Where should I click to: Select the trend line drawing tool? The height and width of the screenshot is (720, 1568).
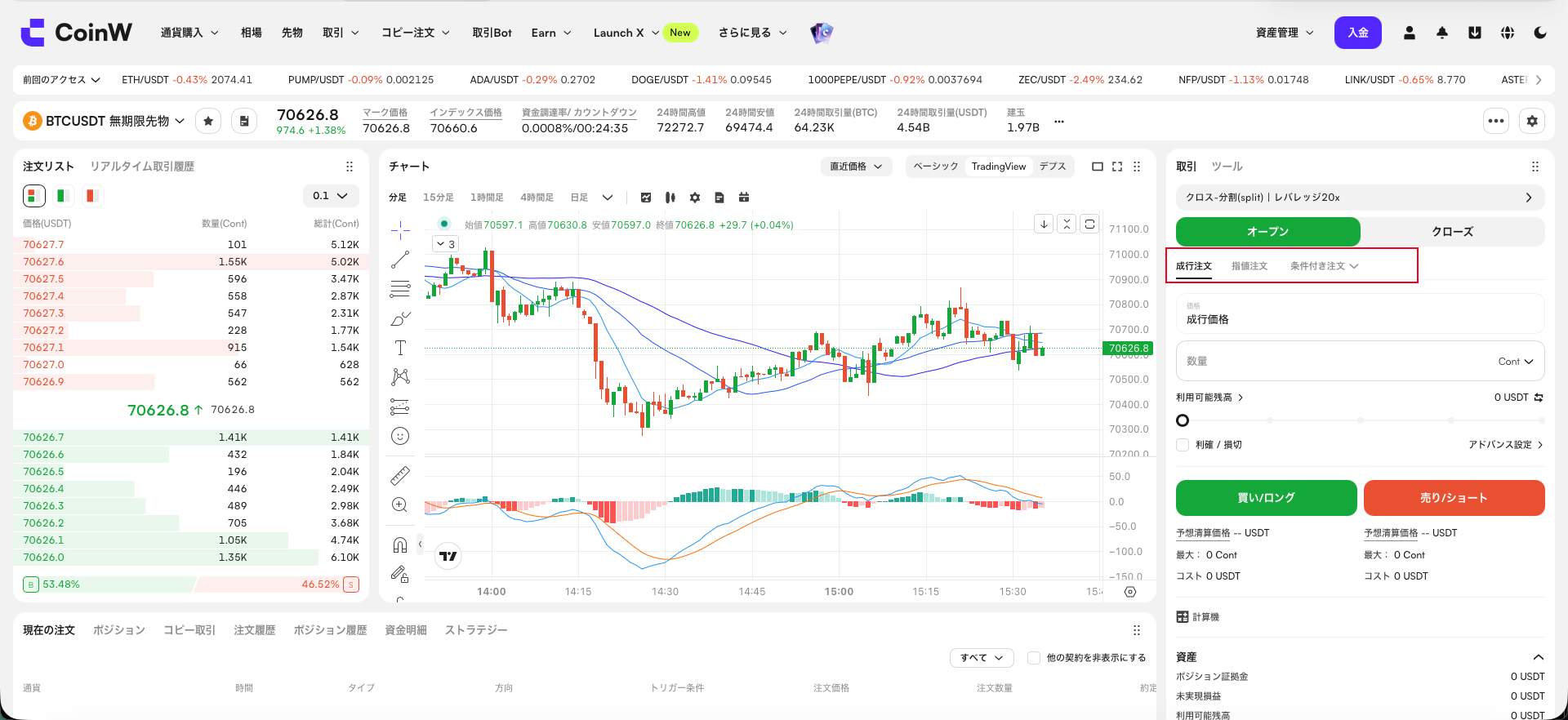coord(400,260)
